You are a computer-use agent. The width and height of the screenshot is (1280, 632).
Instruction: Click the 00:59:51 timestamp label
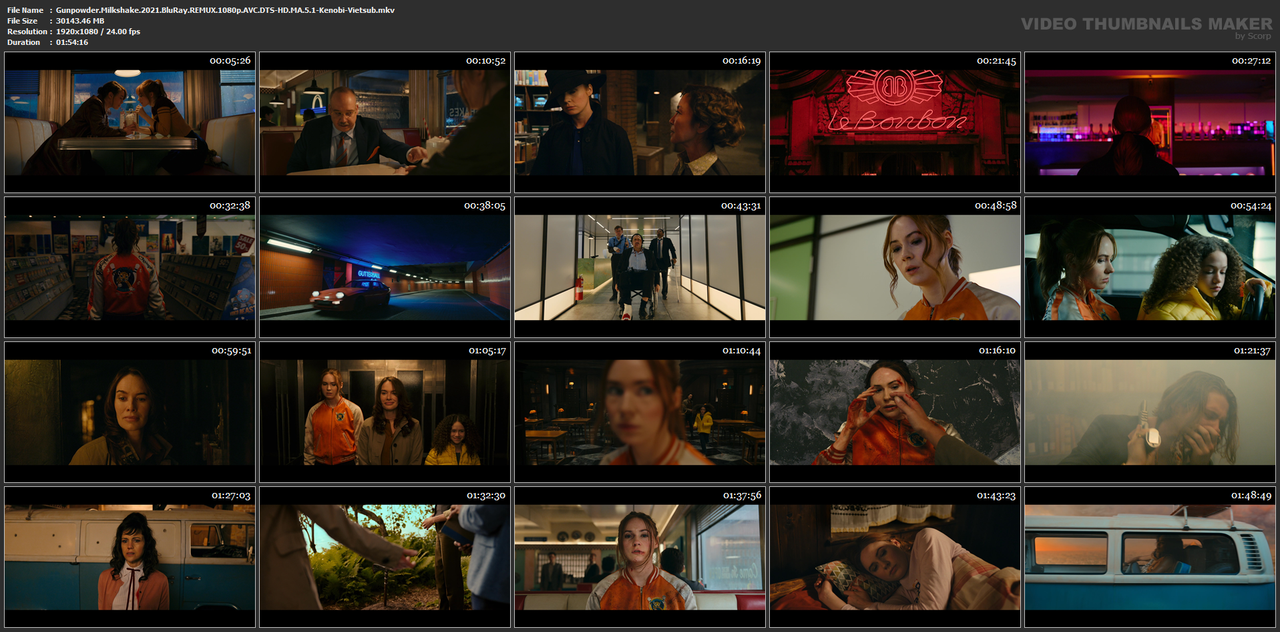pos(231,350)
